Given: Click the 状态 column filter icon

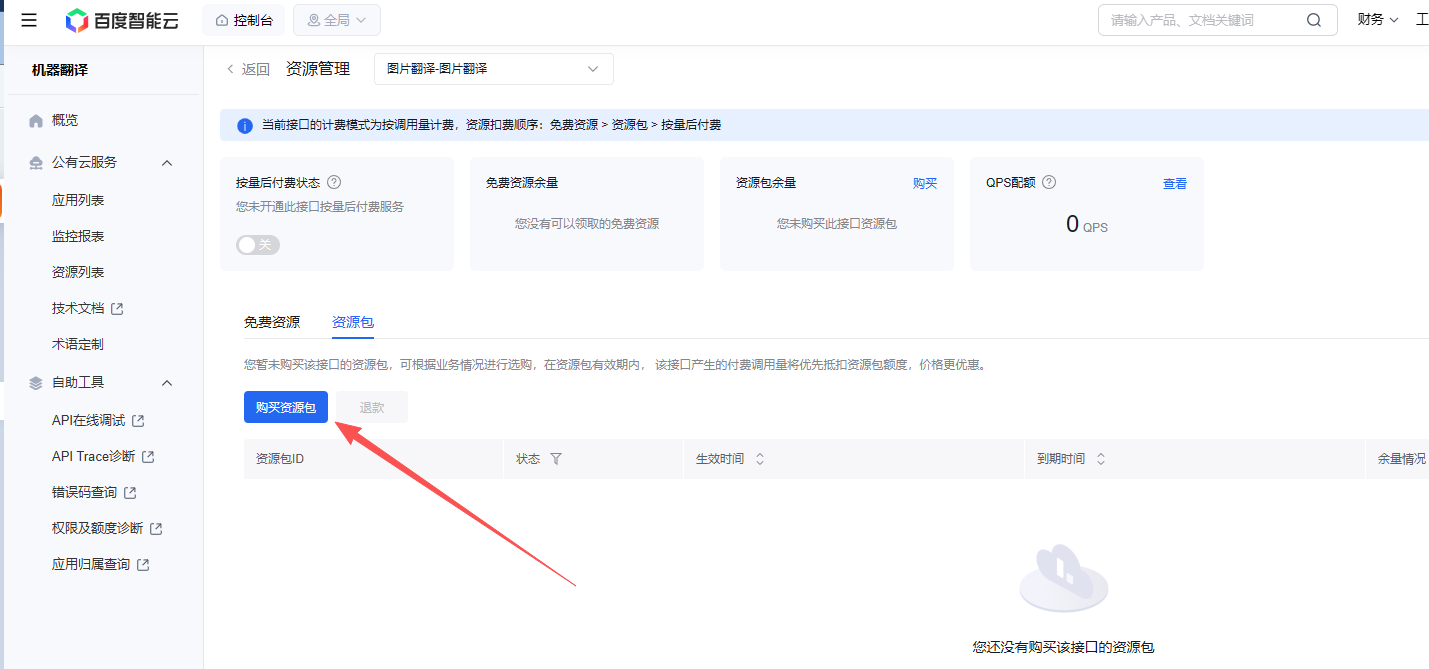Looking at the screenshot, I should coord(556,459).
